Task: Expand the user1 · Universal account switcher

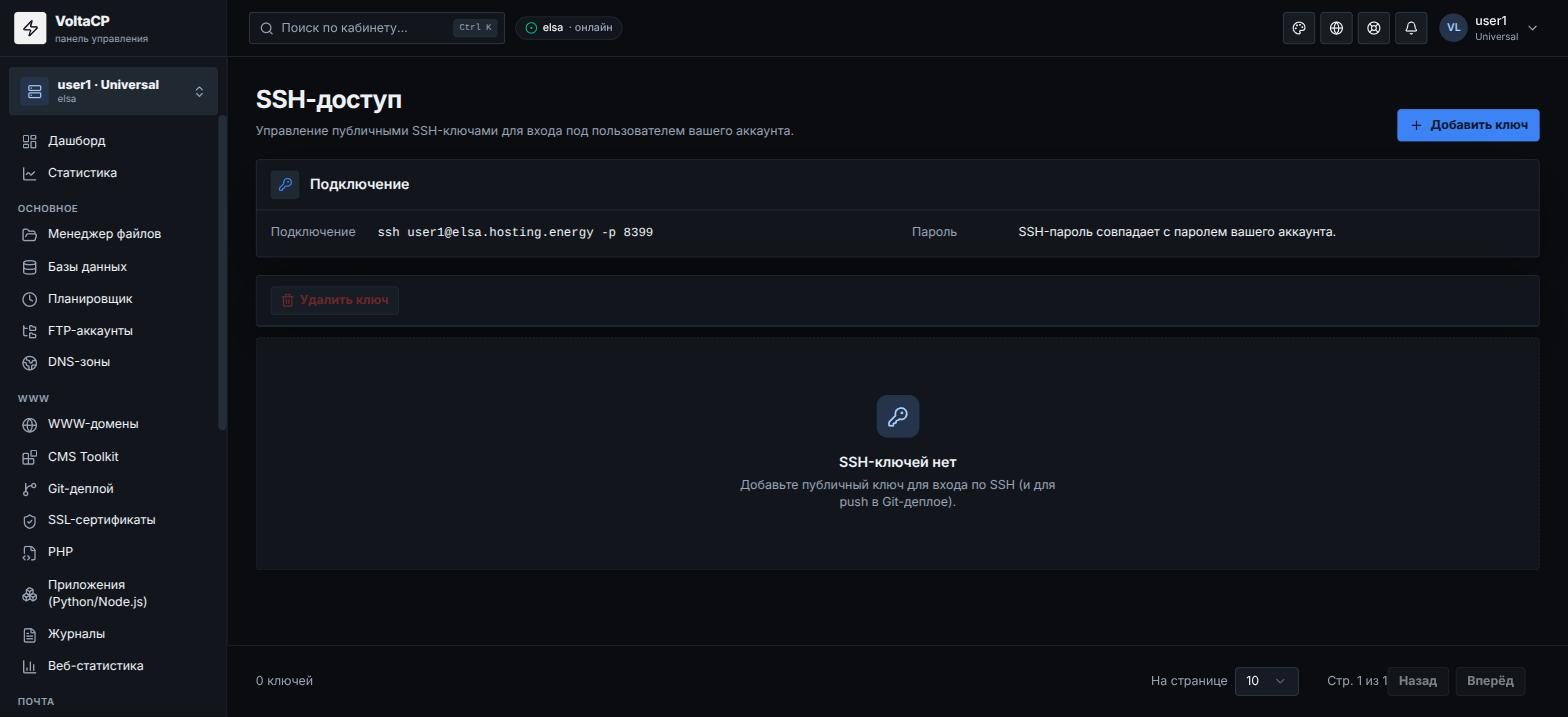Action: click(113, 91)
